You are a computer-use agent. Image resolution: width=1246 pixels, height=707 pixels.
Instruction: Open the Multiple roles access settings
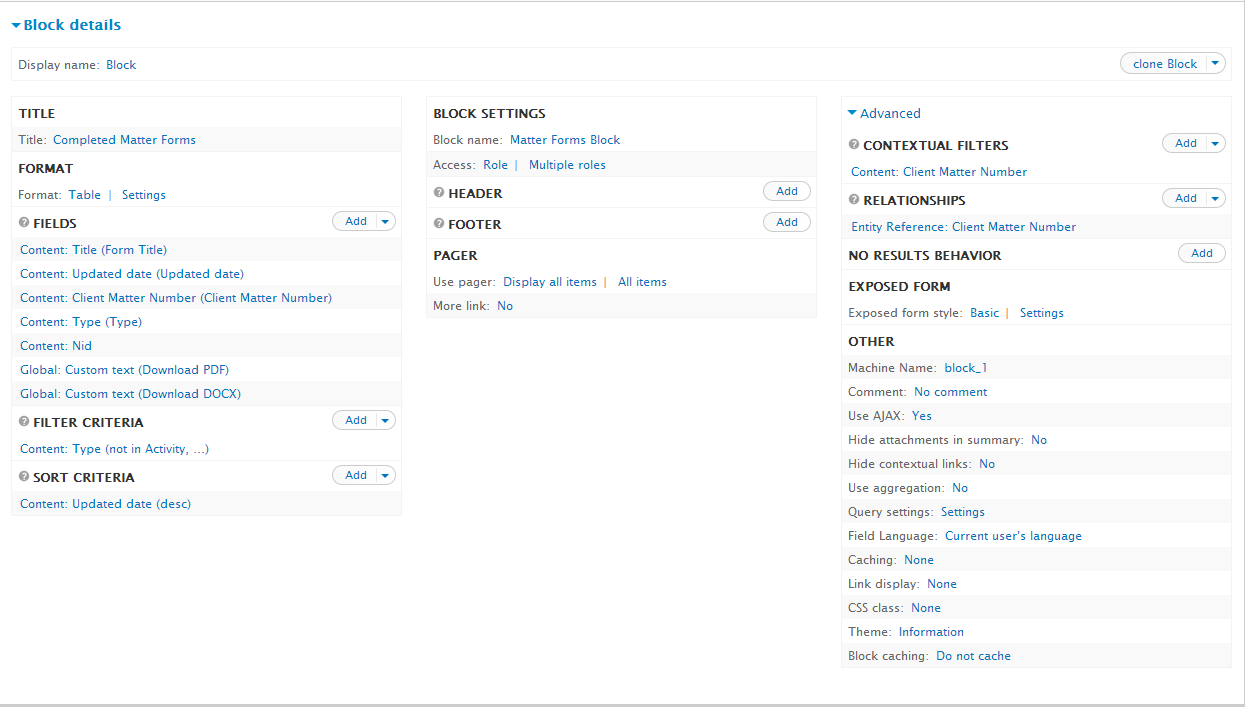pos(567,165)
